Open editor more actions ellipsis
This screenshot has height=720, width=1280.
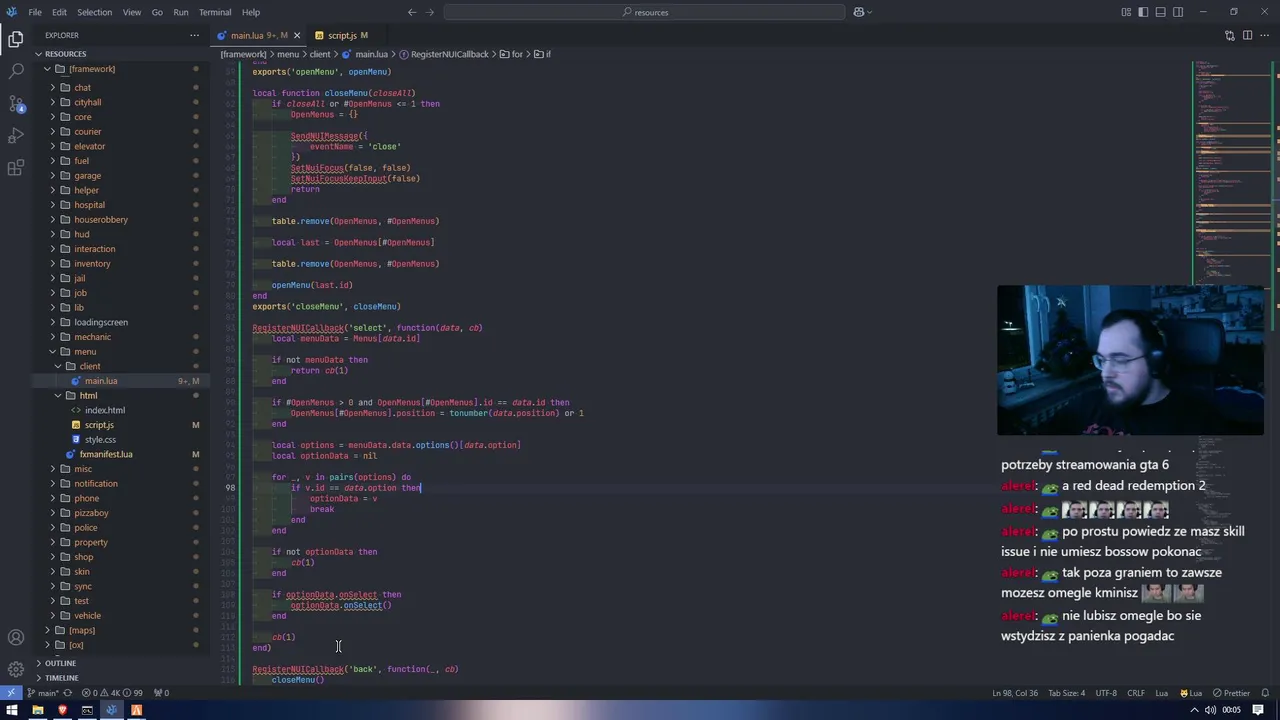point(1264,35)
